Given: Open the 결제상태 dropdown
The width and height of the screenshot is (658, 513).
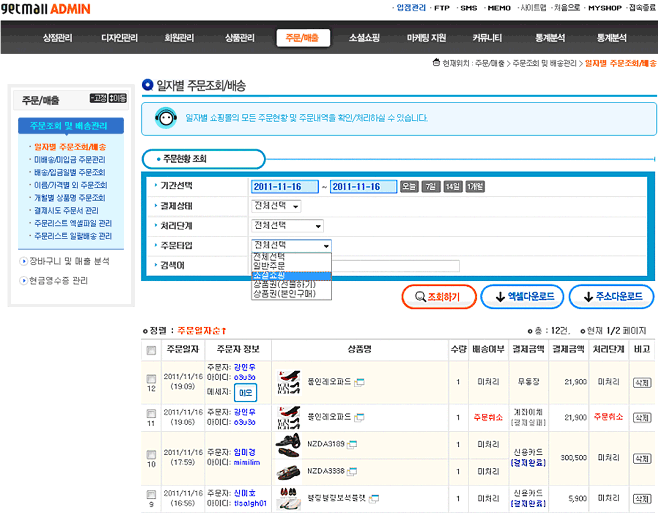Looking at the screenshot, I should pos(276,206).
